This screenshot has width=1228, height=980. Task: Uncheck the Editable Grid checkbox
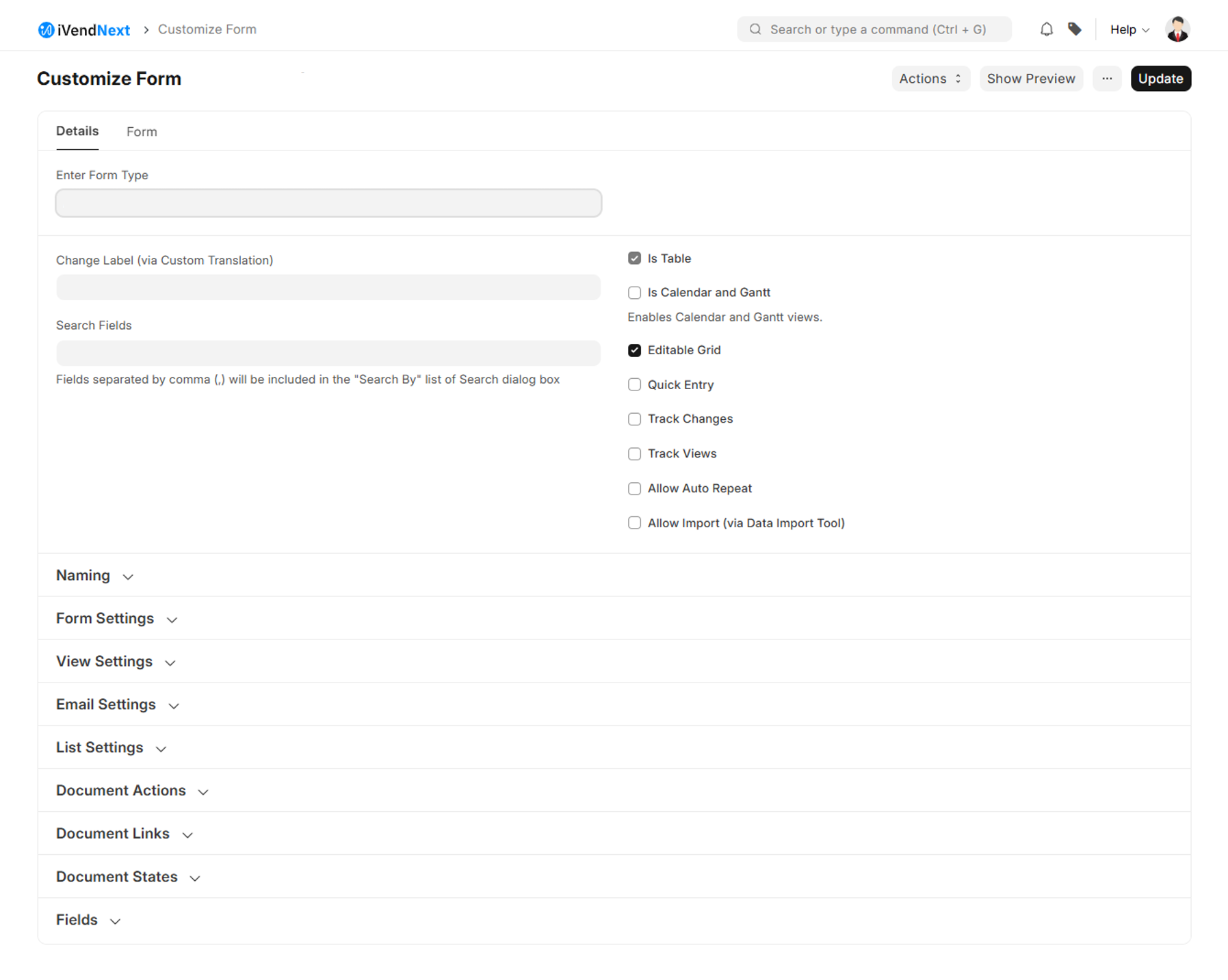tap(634, 350)
